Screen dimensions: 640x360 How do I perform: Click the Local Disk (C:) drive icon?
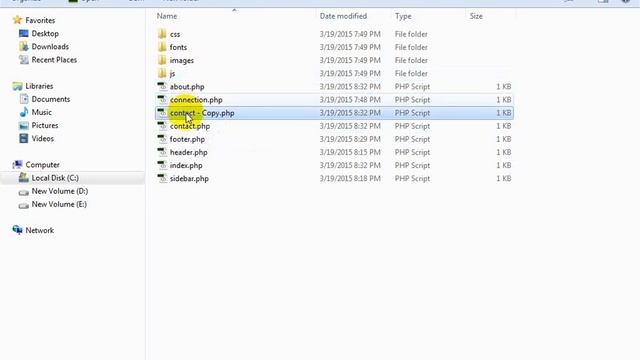click(24, 178)
